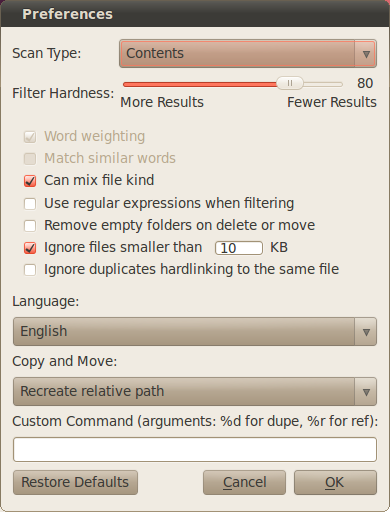Viewport: 390px width, 512px height.
Task: Uncheck Ignore files smaller than option
Action: coord(30,248)
